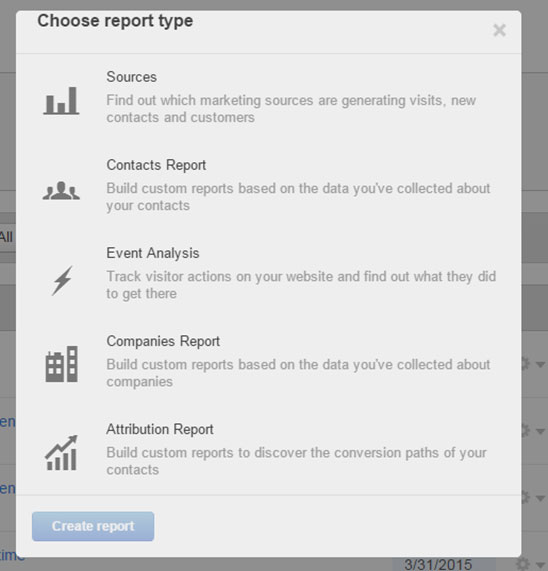The width and height of the screenshot is (548, 571).
Task: Choose the Contacts Report option title
Action: [156, 165]
